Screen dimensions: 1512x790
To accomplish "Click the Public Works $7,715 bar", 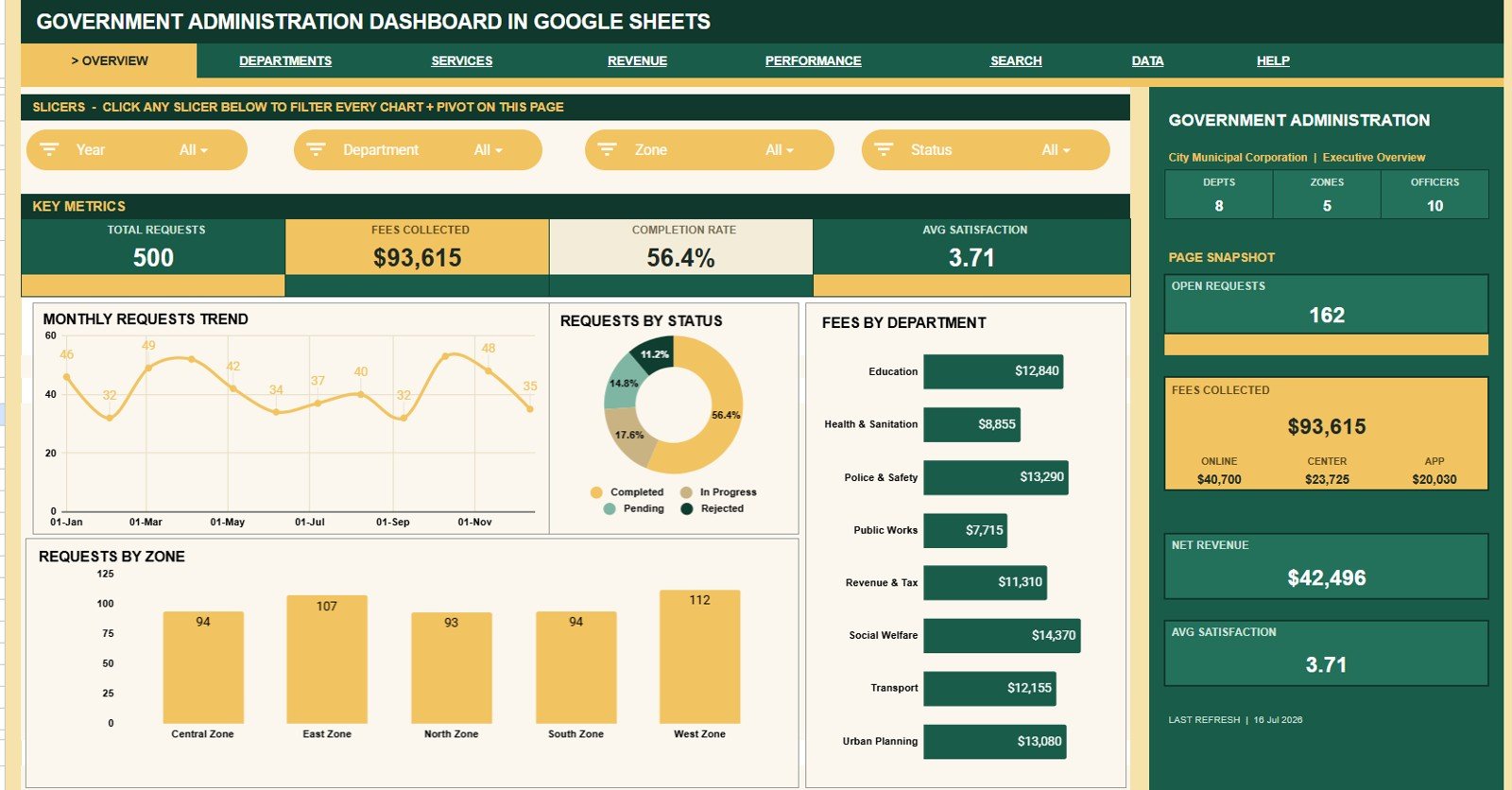I will click(965, 530).
